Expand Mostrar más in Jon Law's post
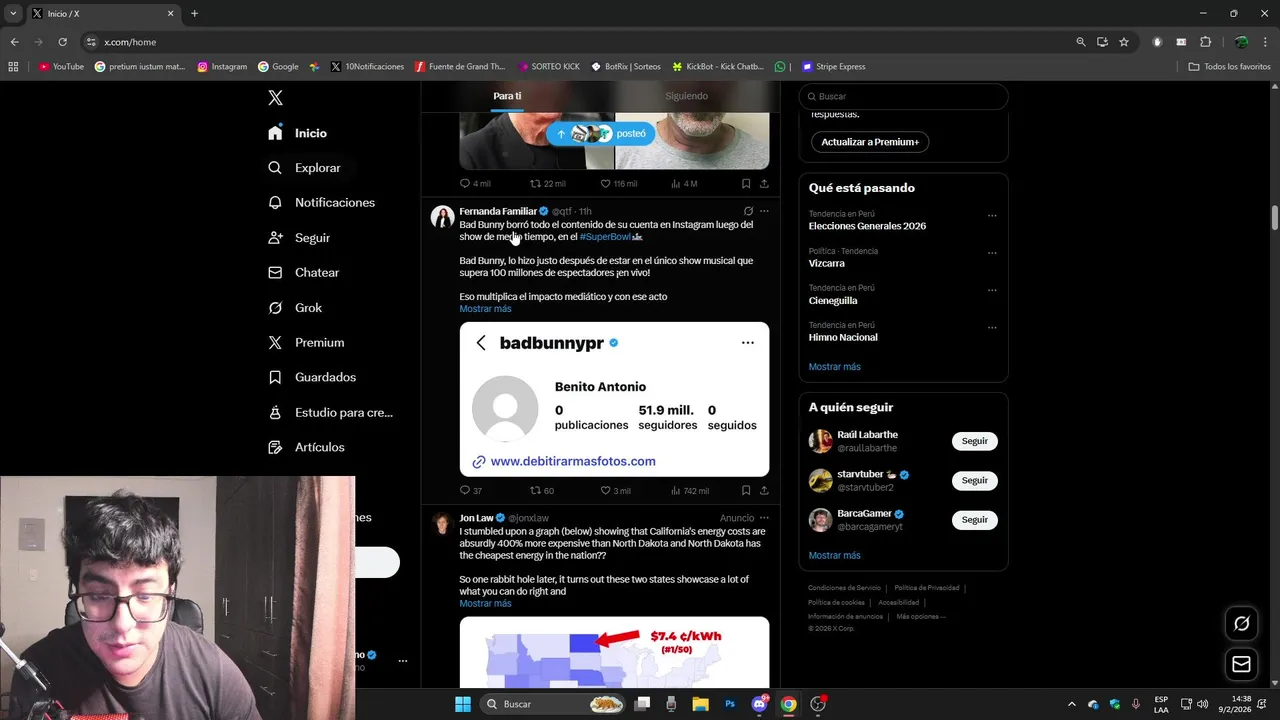The width and height of the screenshot is (1280, 720). [485, 604]
